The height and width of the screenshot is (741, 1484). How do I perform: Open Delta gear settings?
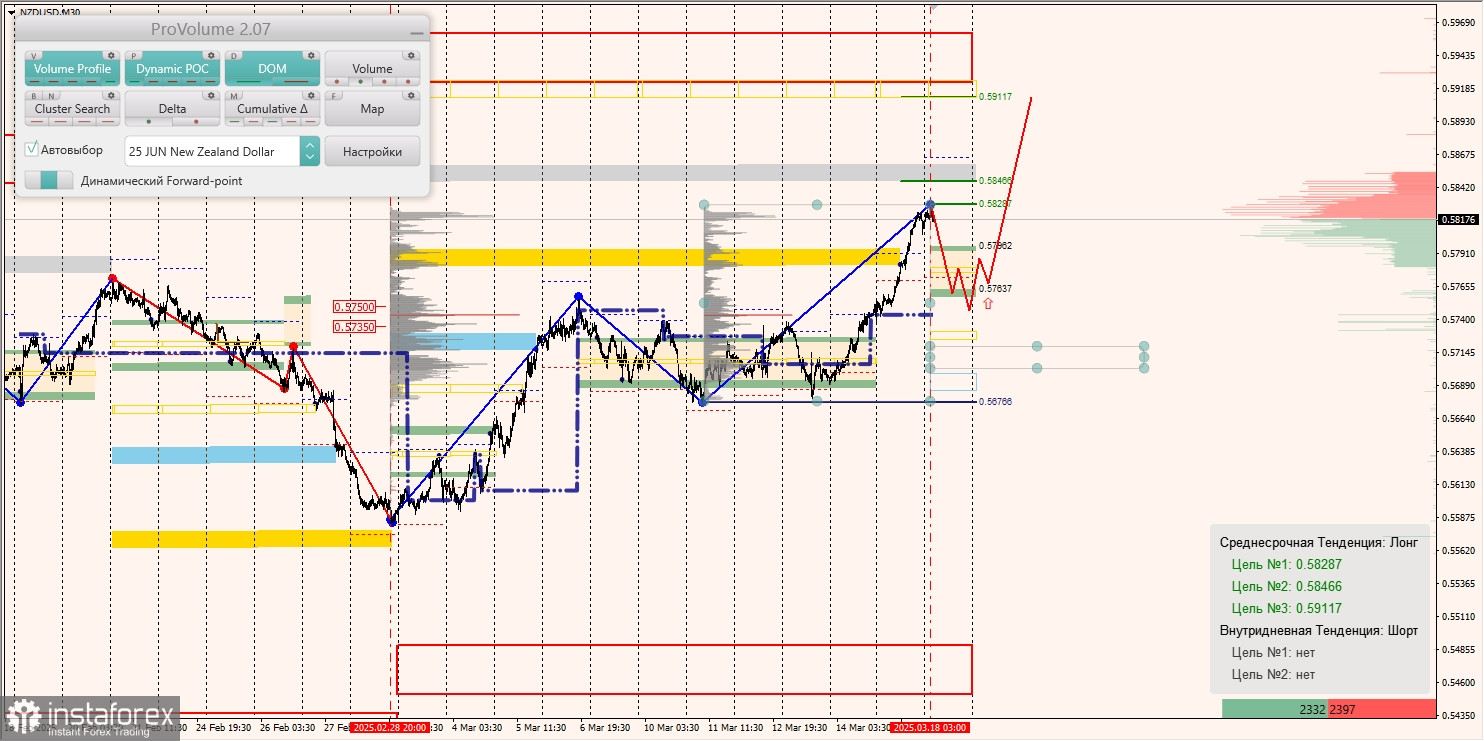pyautogui.click(x=211, y=96)
